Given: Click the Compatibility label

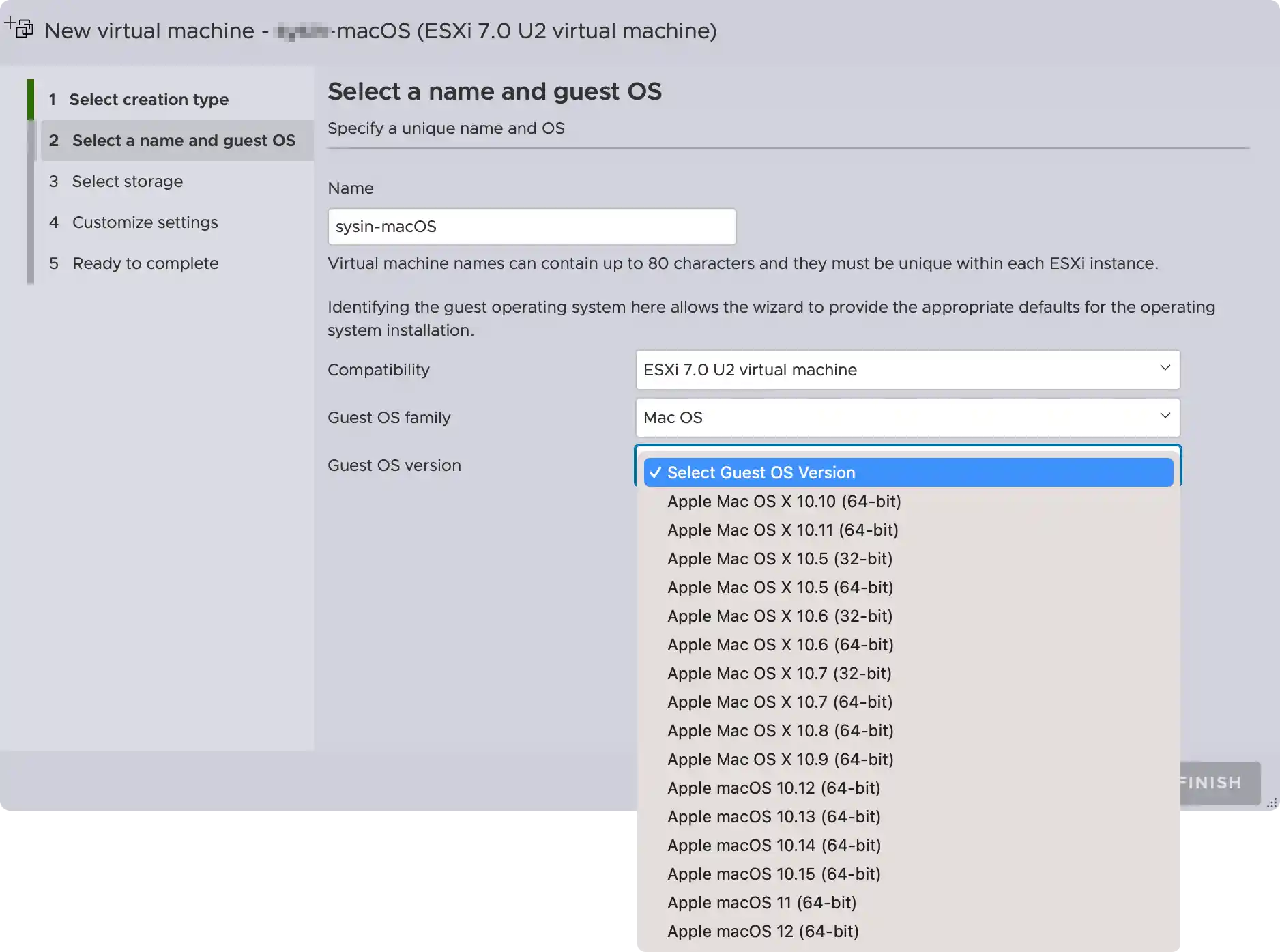Looking at the screenshot, I should pyautogui.click(x=379, y=370).
